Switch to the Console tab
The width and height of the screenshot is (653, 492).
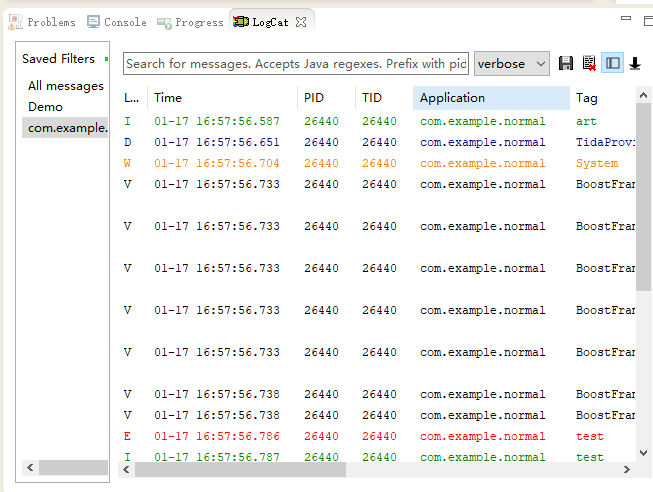tap(117, 22)
